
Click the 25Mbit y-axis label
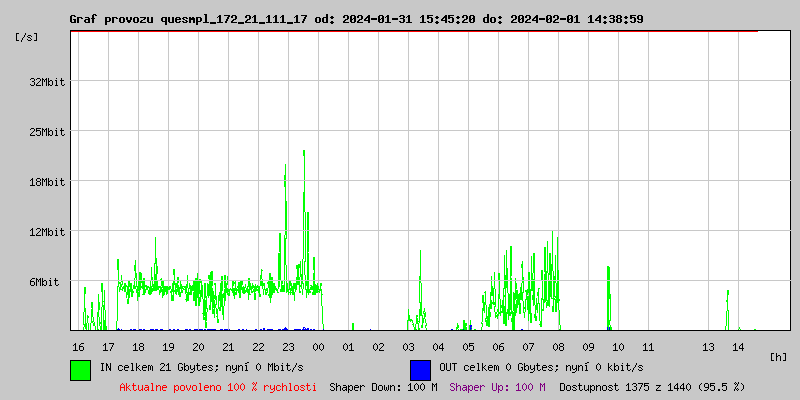click(x=47, y=132)
